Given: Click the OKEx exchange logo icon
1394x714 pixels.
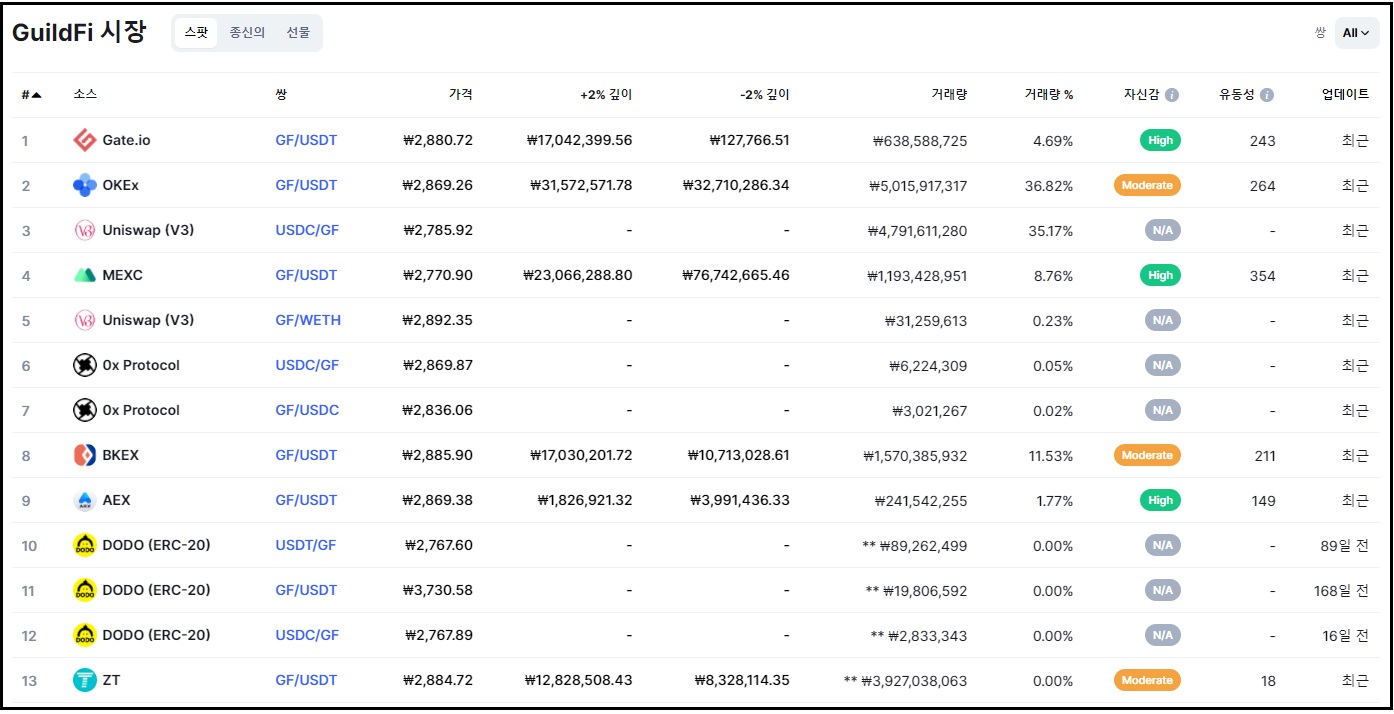Looking at the screenshot, I should [85, 185].
